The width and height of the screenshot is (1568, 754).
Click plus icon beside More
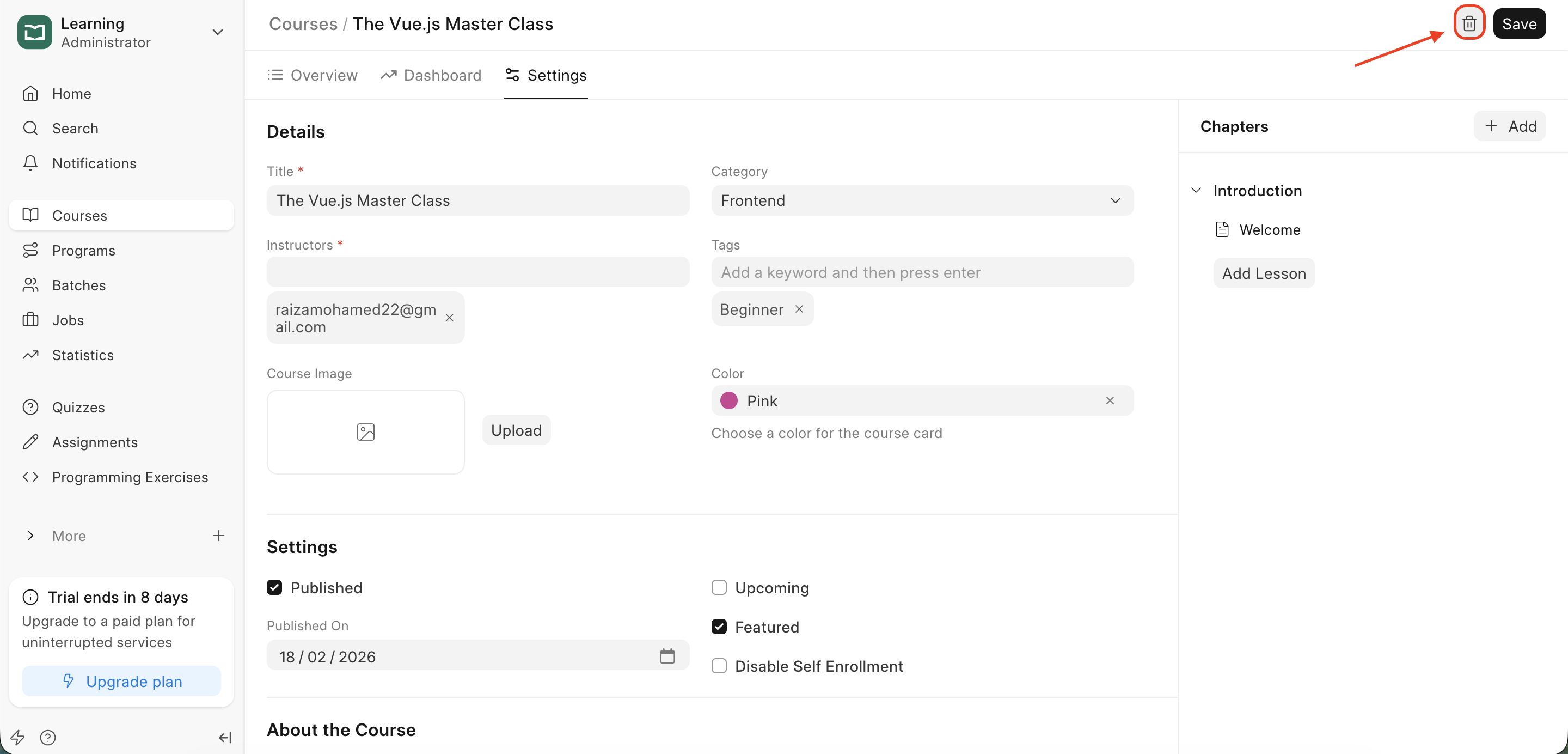tap(218, 536)
